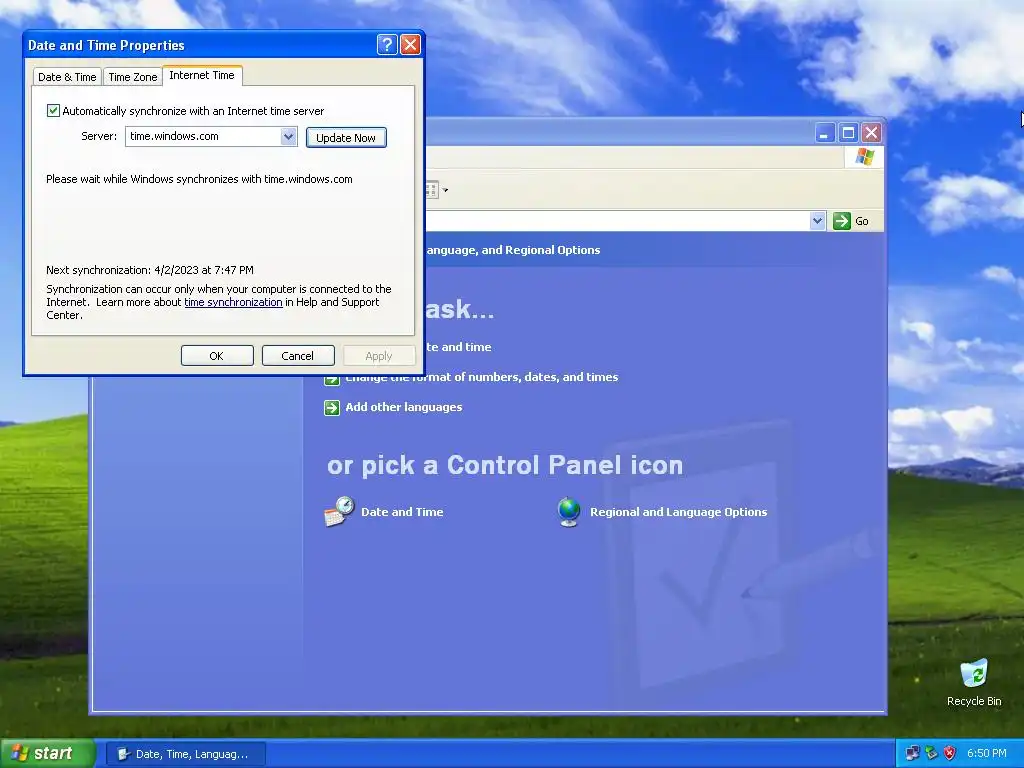The width and height of the screenshot is (1024, 768).
Task: Click the 'or pick a Control Panel icon' heading
Action: [505, 465]
